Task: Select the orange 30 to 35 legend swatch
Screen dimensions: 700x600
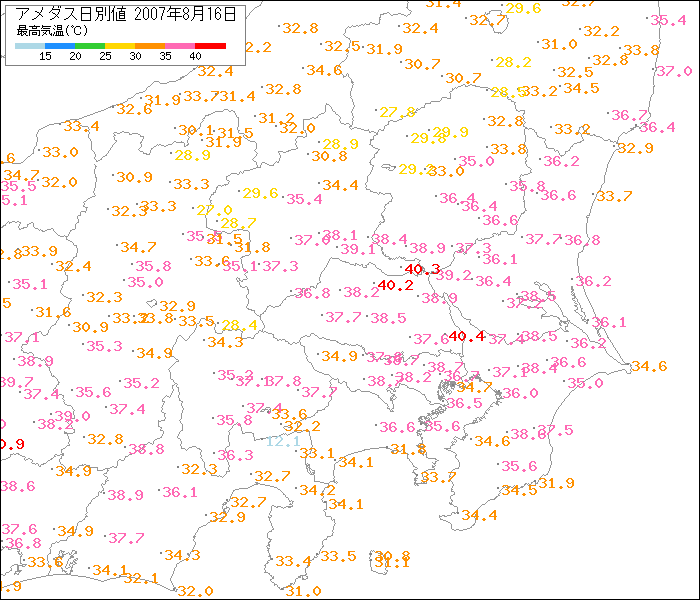Action: (150, 45)
